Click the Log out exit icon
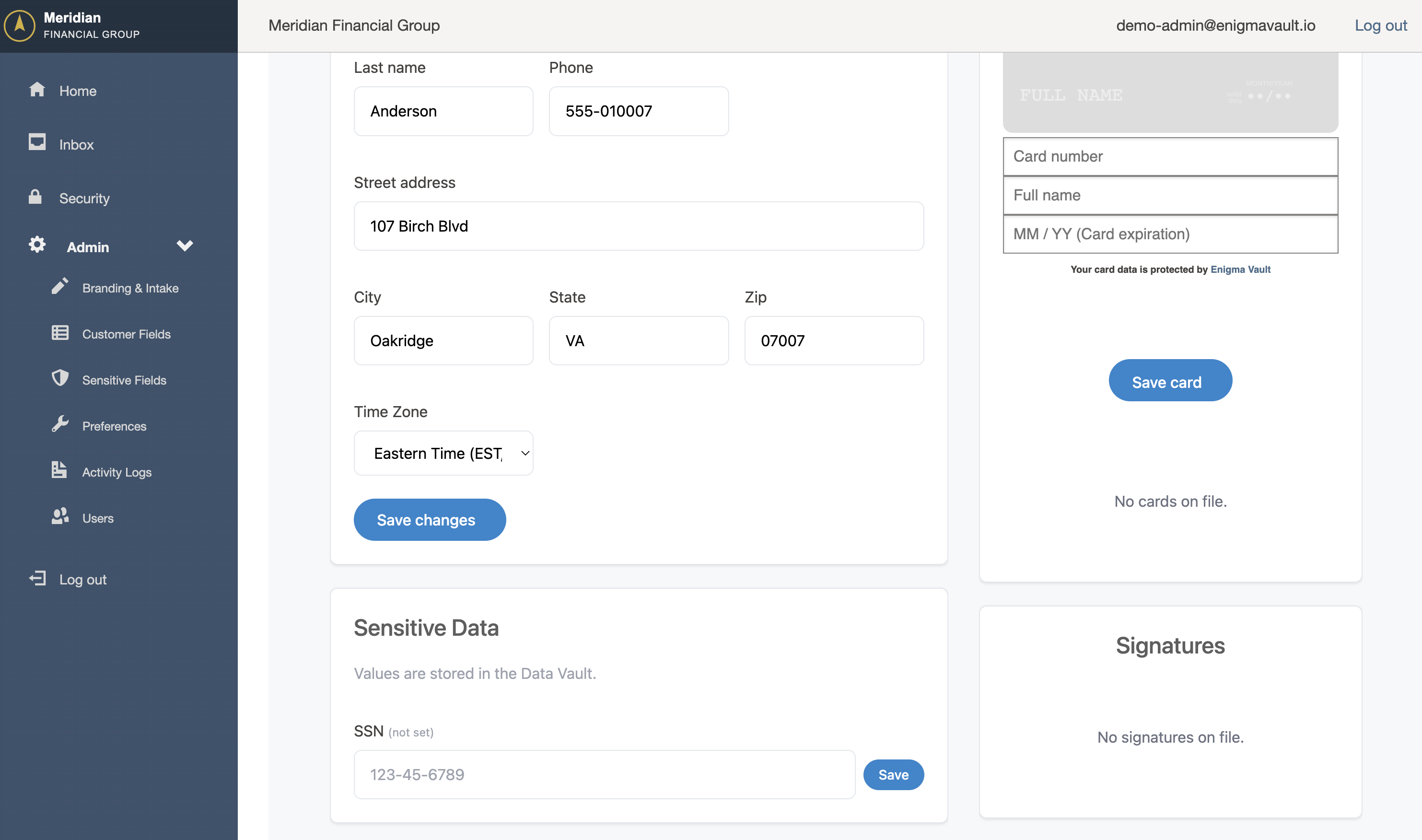Viewport: 1422px width, 840px height. [x=37, y=579]
